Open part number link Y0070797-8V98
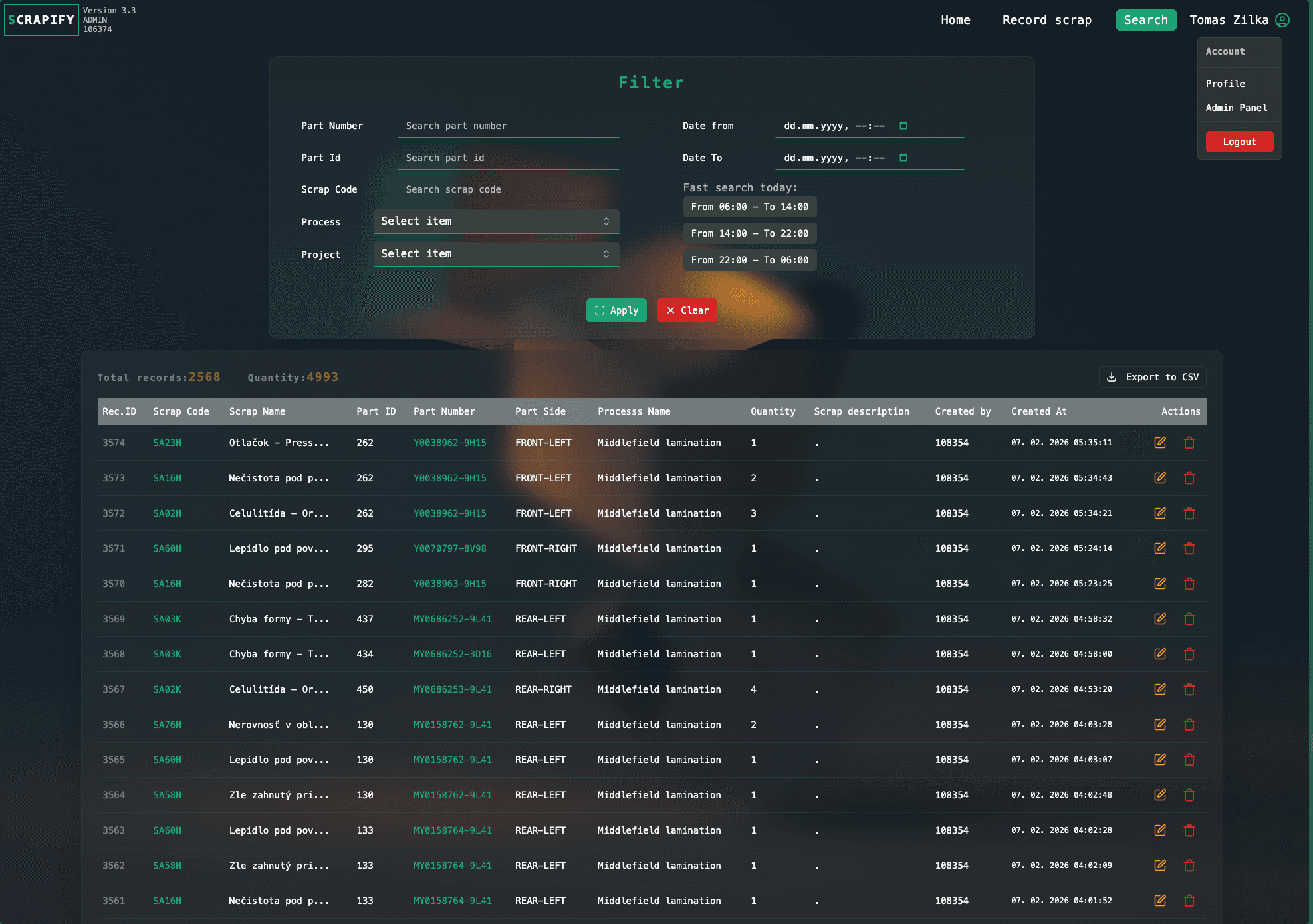1313x924 pixels. [x=449, y=548]
